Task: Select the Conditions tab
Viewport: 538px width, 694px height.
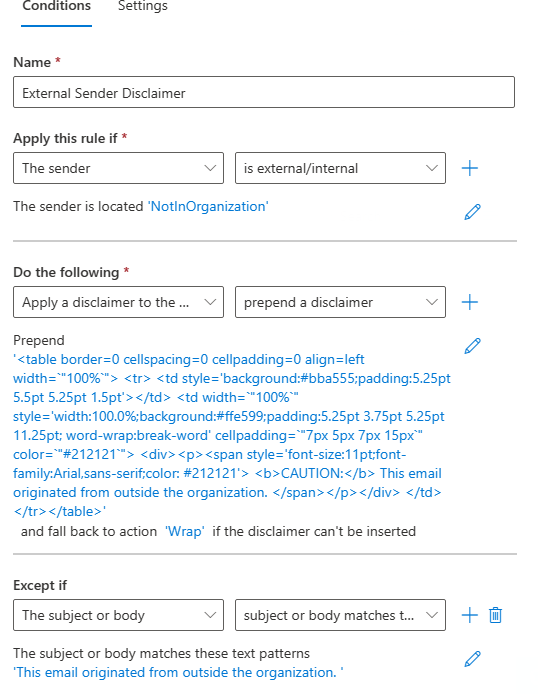Action: (x=56, y=6)
